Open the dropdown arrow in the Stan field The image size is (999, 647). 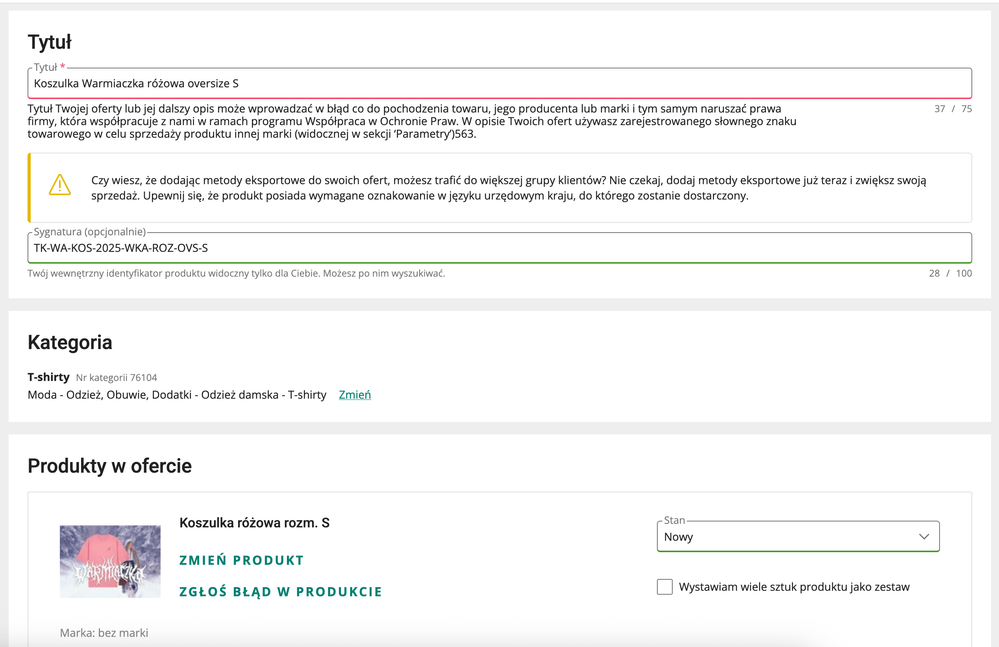pyautogui.click(x=923, y=537)
